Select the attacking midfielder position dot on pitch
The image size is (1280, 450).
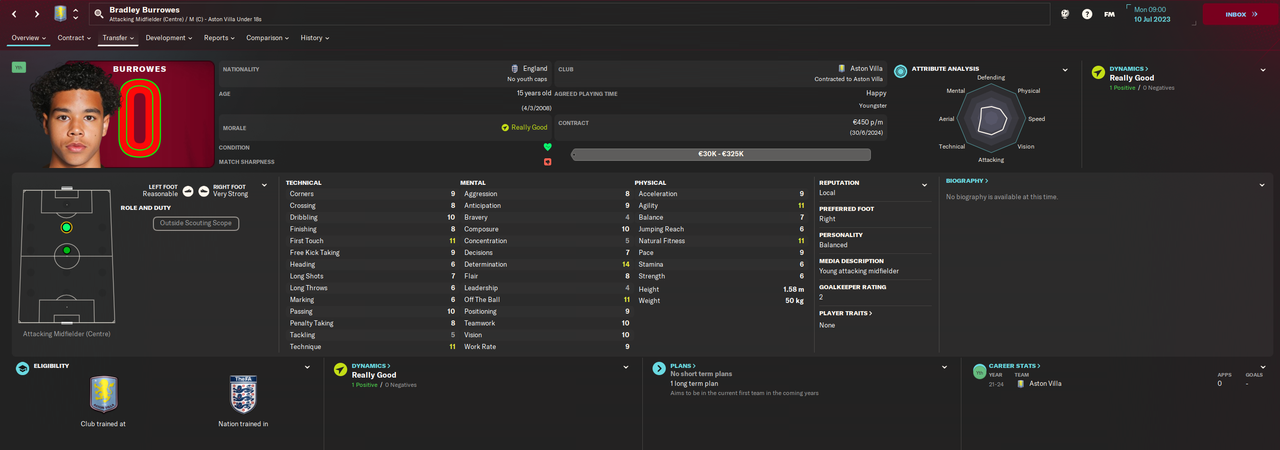click(x=66, y=228)
